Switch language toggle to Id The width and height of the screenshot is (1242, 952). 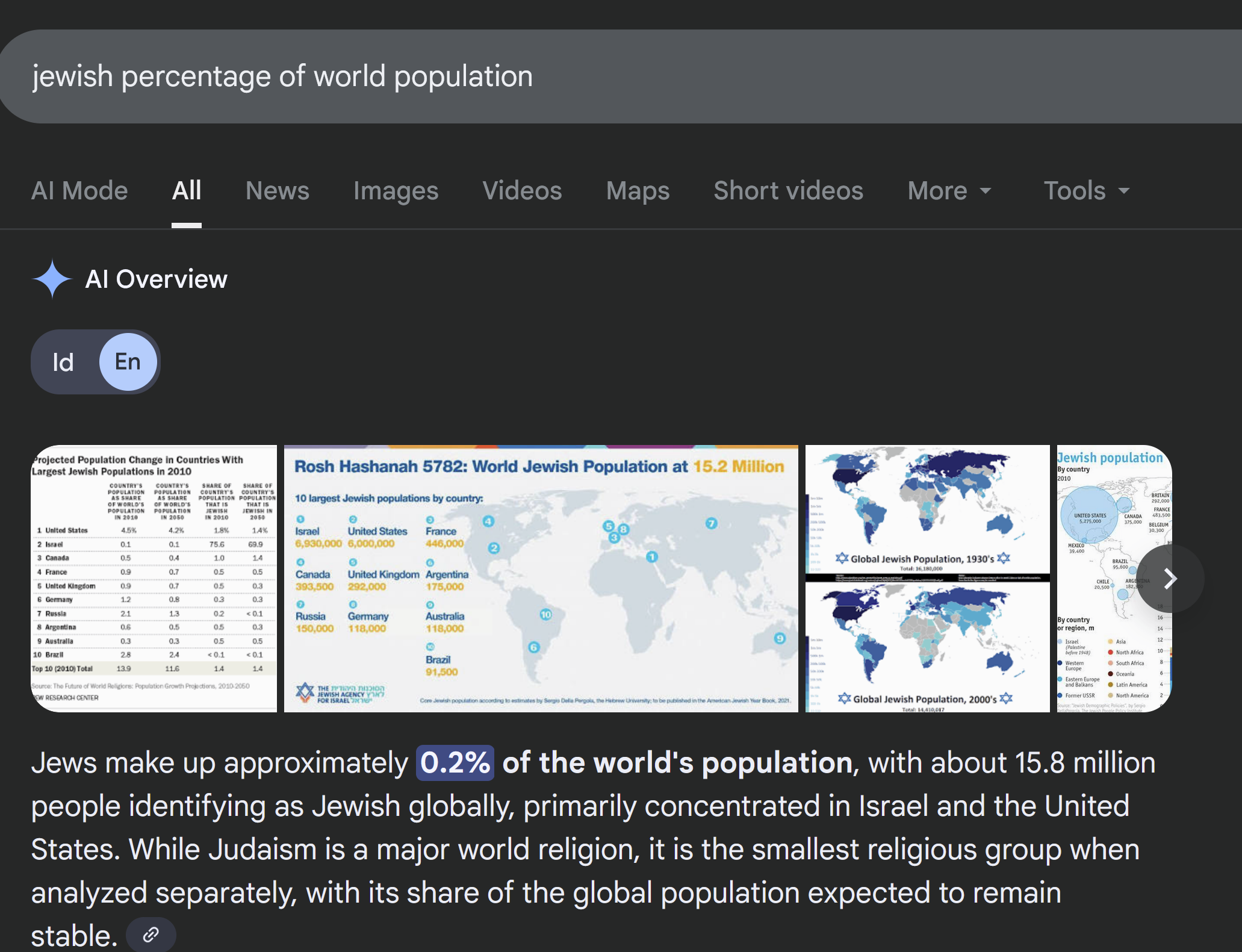(64, 362)
